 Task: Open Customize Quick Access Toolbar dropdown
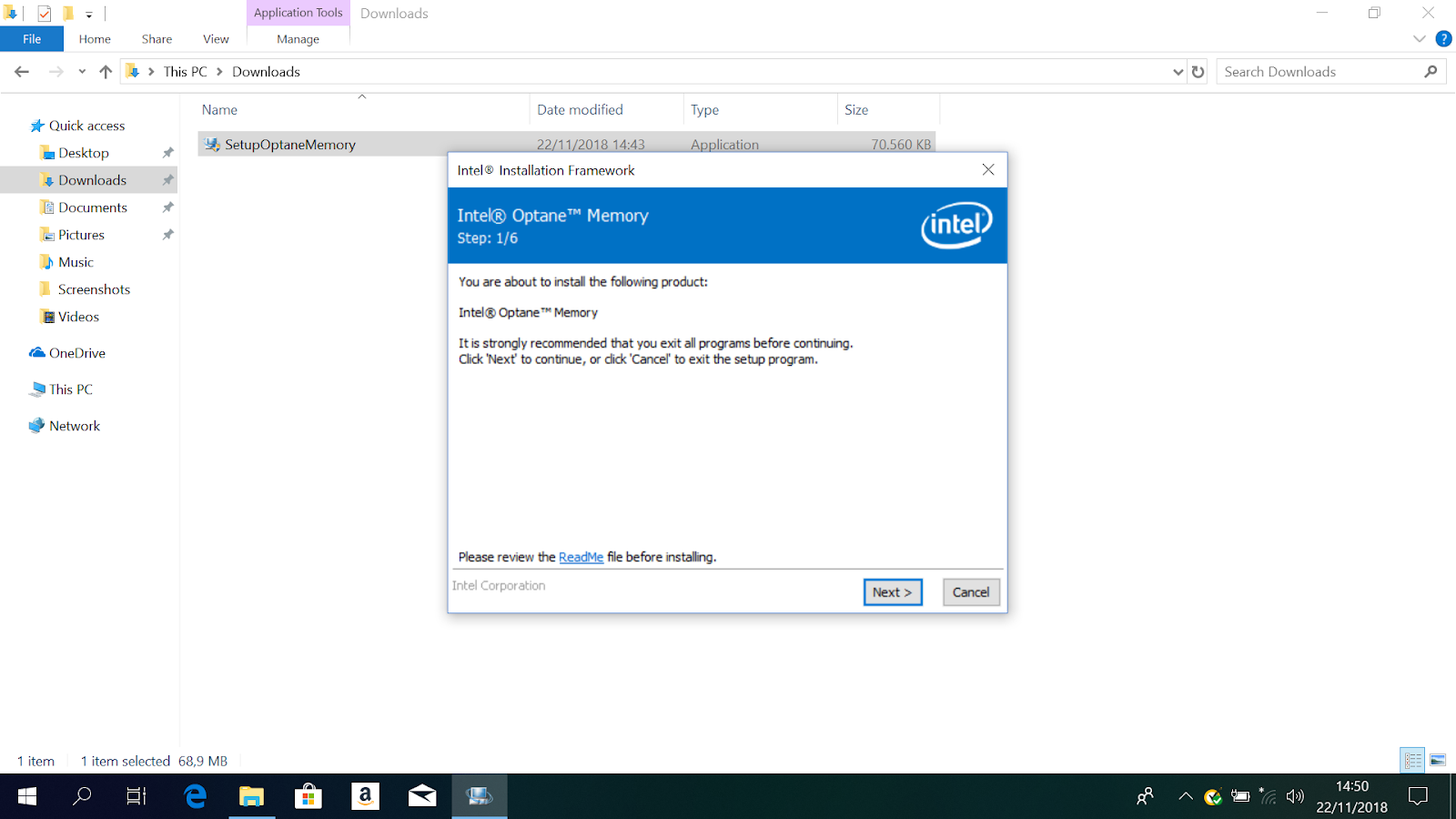[89, 15]
